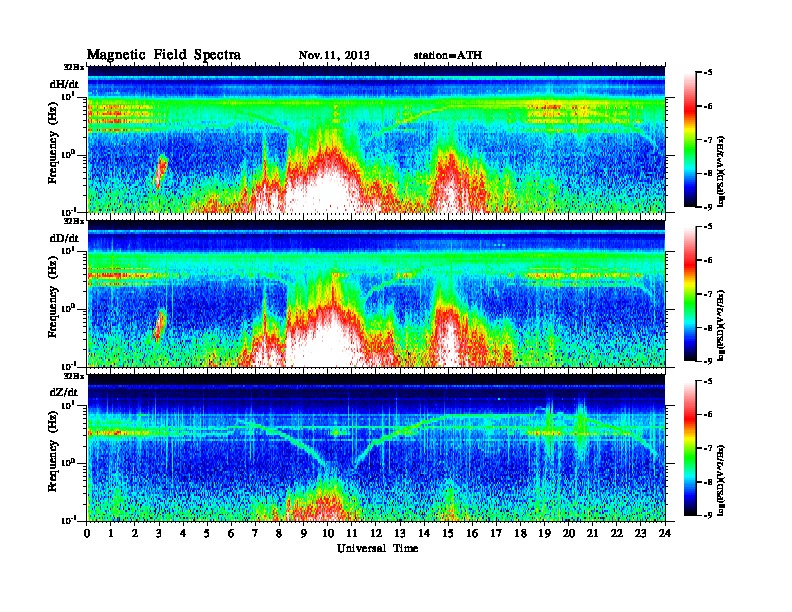This screenshot has width=792, height=612.
Task: Click the x-axis tick label "7"
Action: tap(255, 533)
